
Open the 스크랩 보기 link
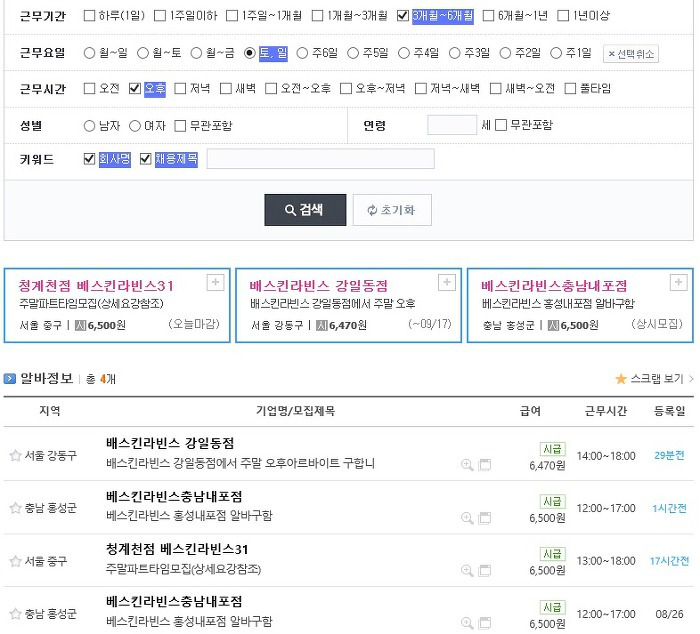[x=656, y=379]
